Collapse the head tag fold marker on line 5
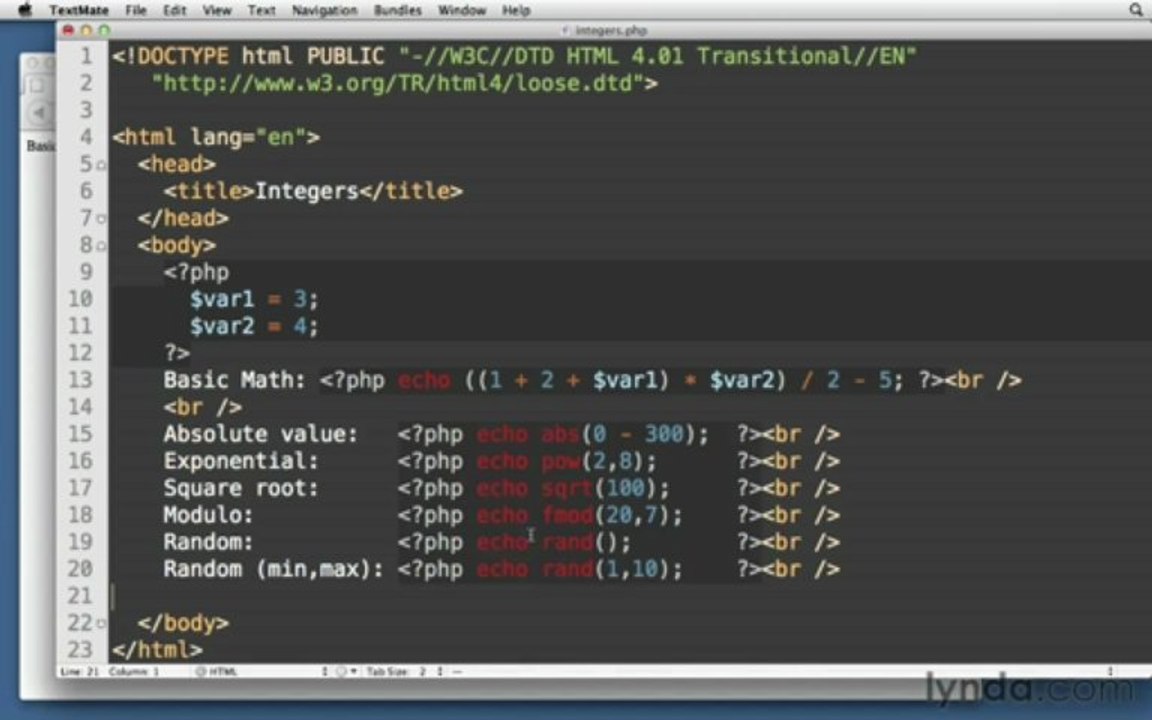The height and width of the screenshot is (720, 1152). [101, 165]
